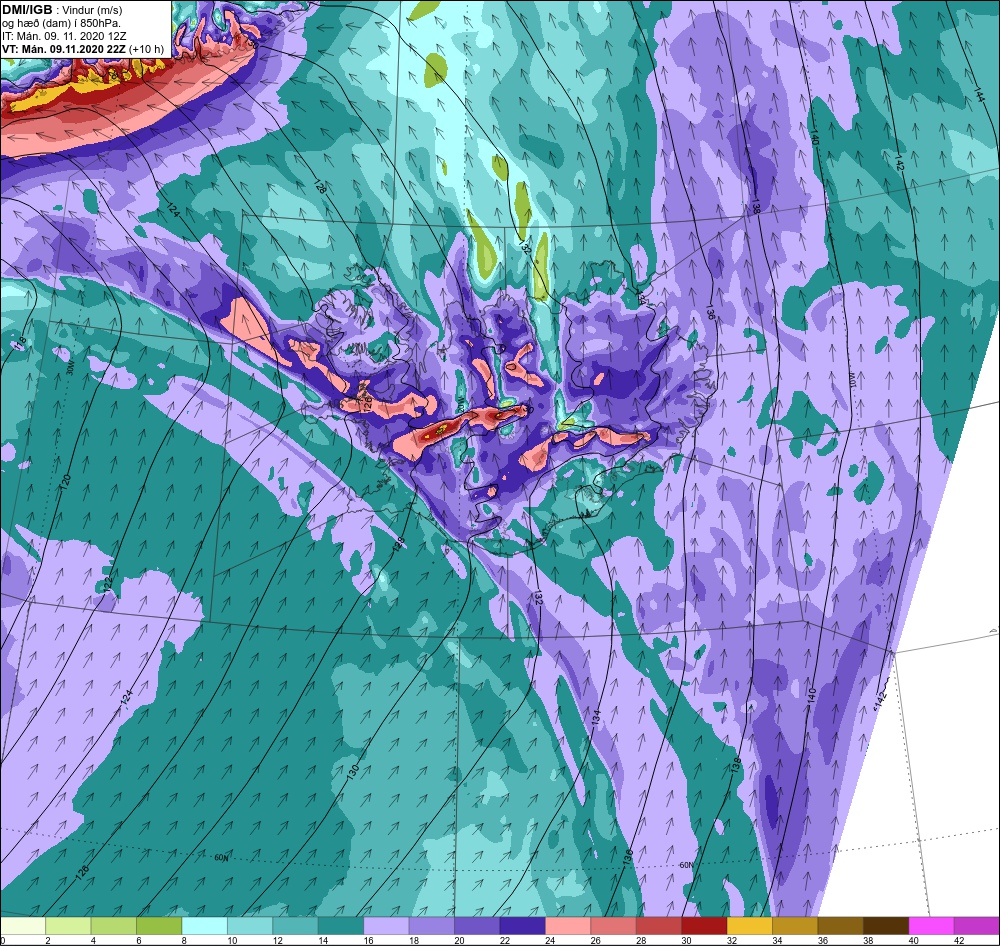Pick the yellow 32–34 m/s legend swatch
This screenshot has width=1000, height=946.
[750, 926]
